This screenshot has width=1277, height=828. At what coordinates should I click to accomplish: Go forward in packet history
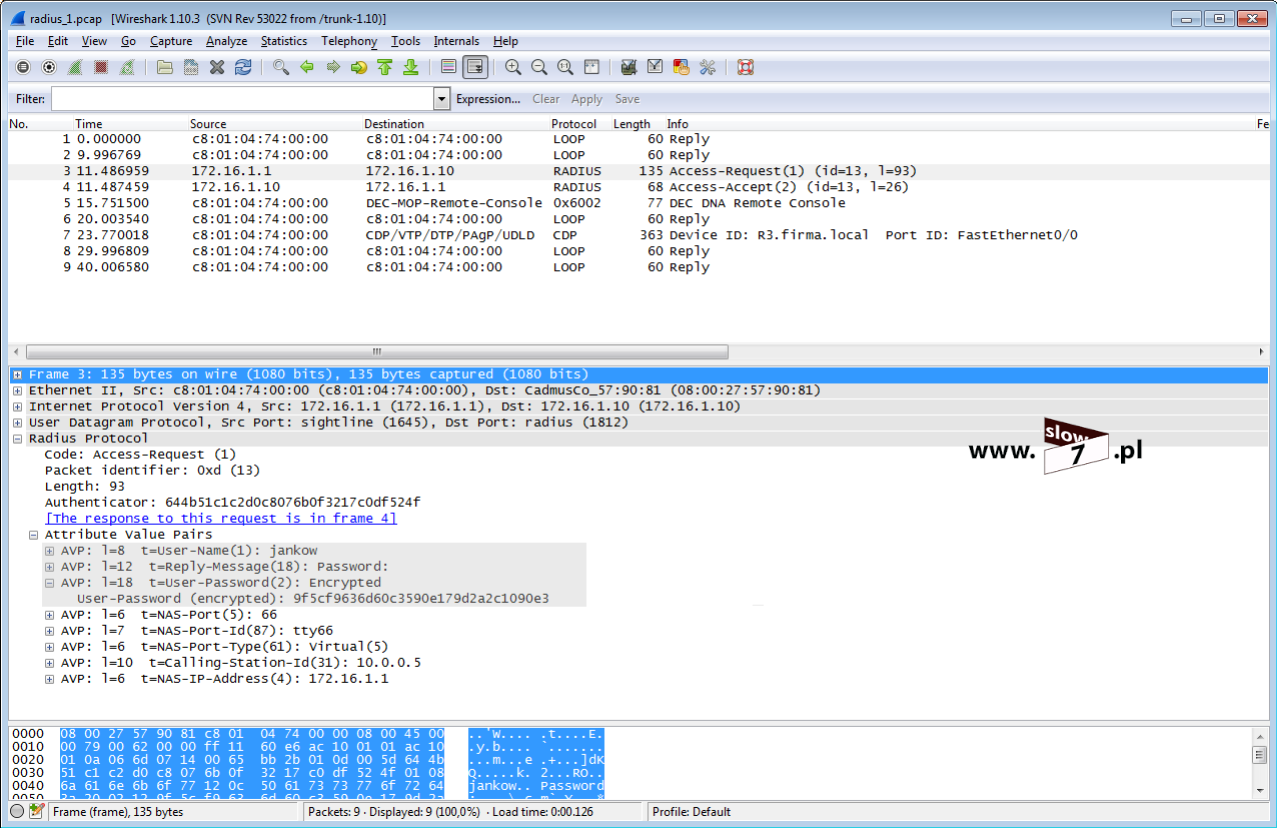click(333, 67)
